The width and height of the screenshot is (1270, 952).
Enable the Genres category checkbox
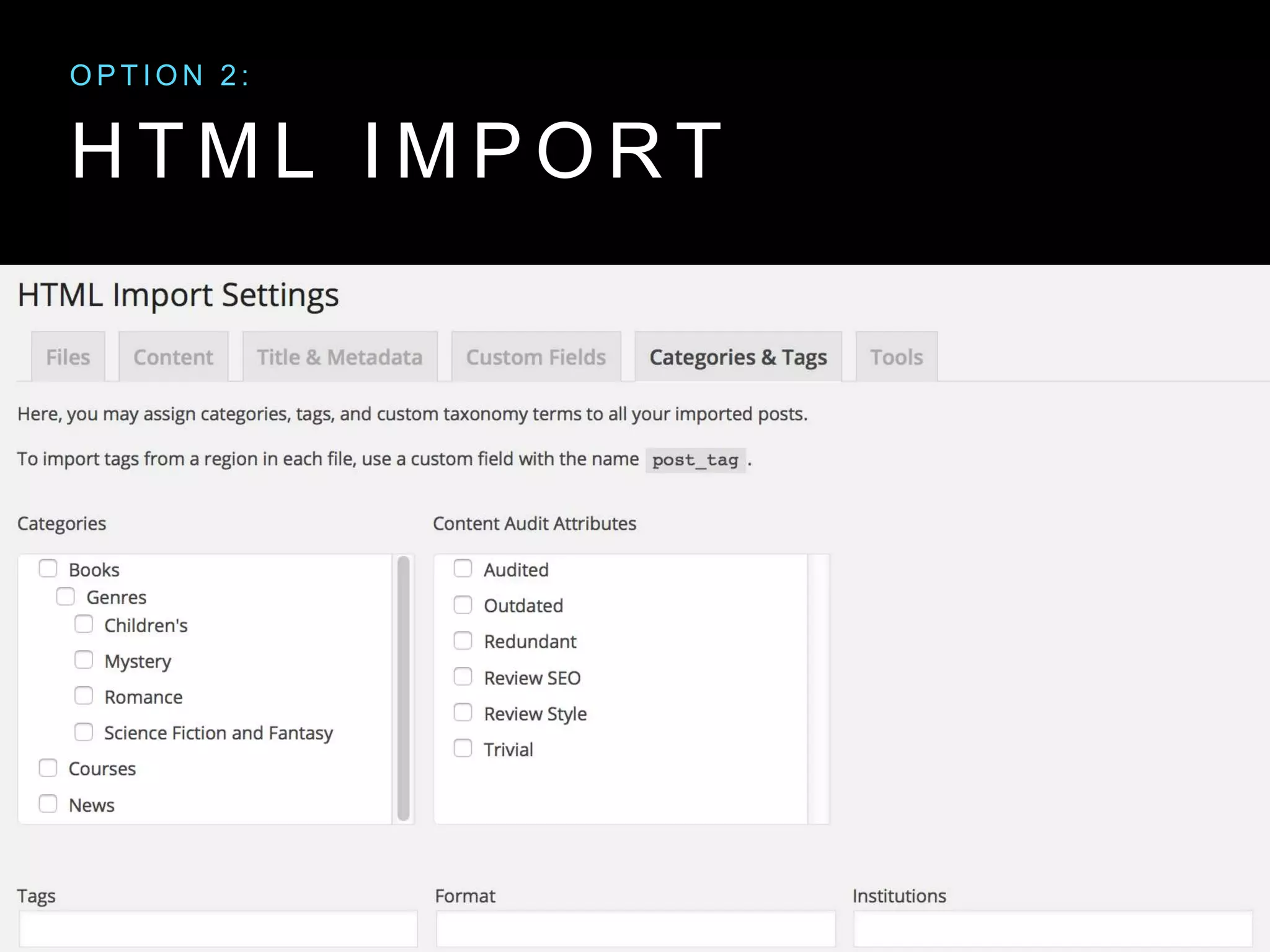pyautogui.click(x=65, y=596)
